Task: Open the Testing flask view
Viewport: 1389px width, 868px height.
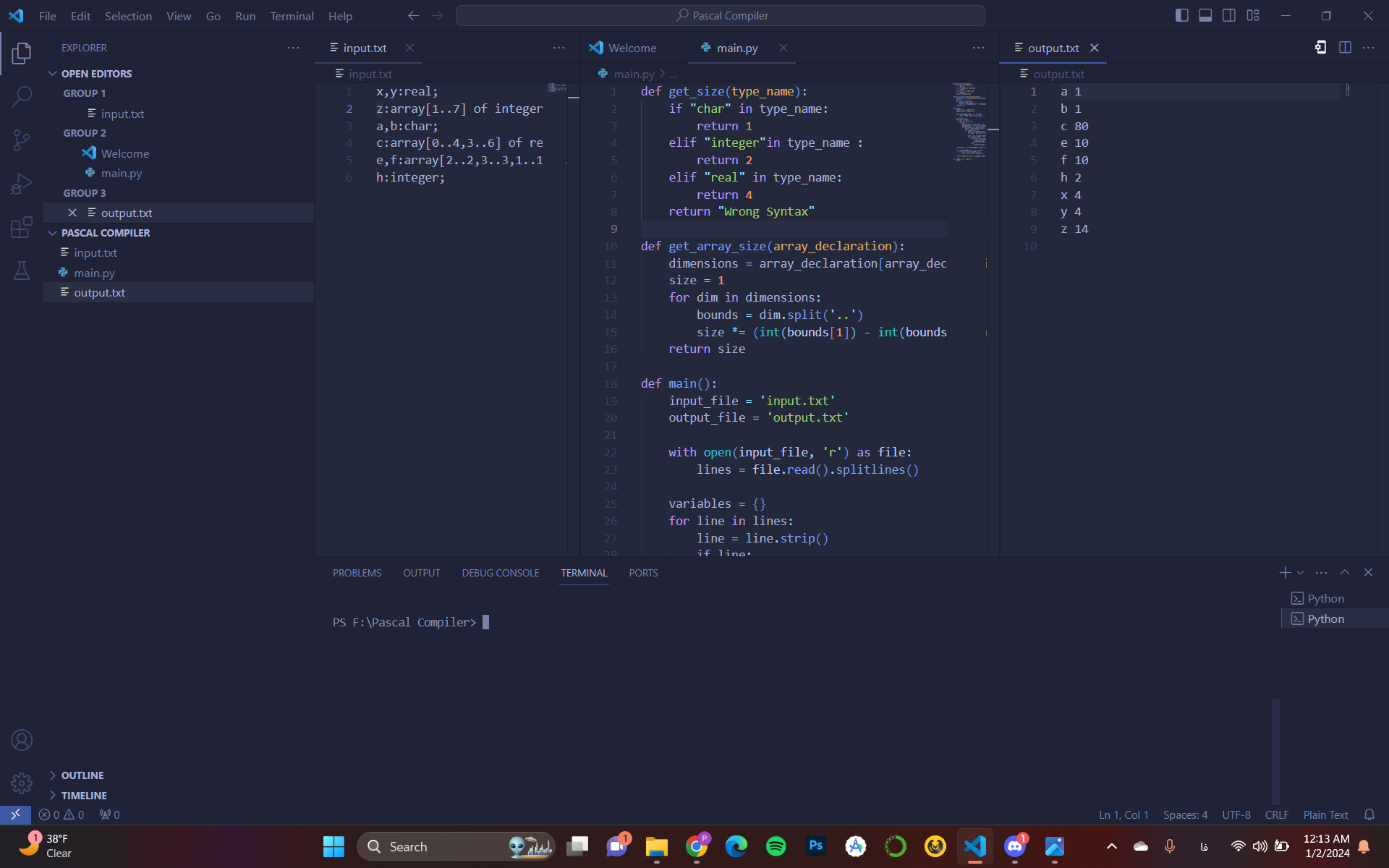Action: (22, 271)
